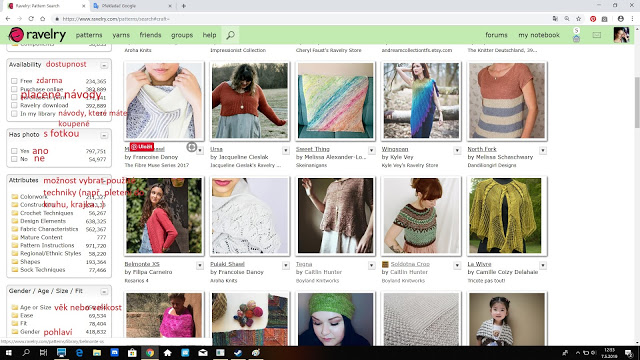Click the vertical page scrollbar thumb
640x360 pixels.
637,102
